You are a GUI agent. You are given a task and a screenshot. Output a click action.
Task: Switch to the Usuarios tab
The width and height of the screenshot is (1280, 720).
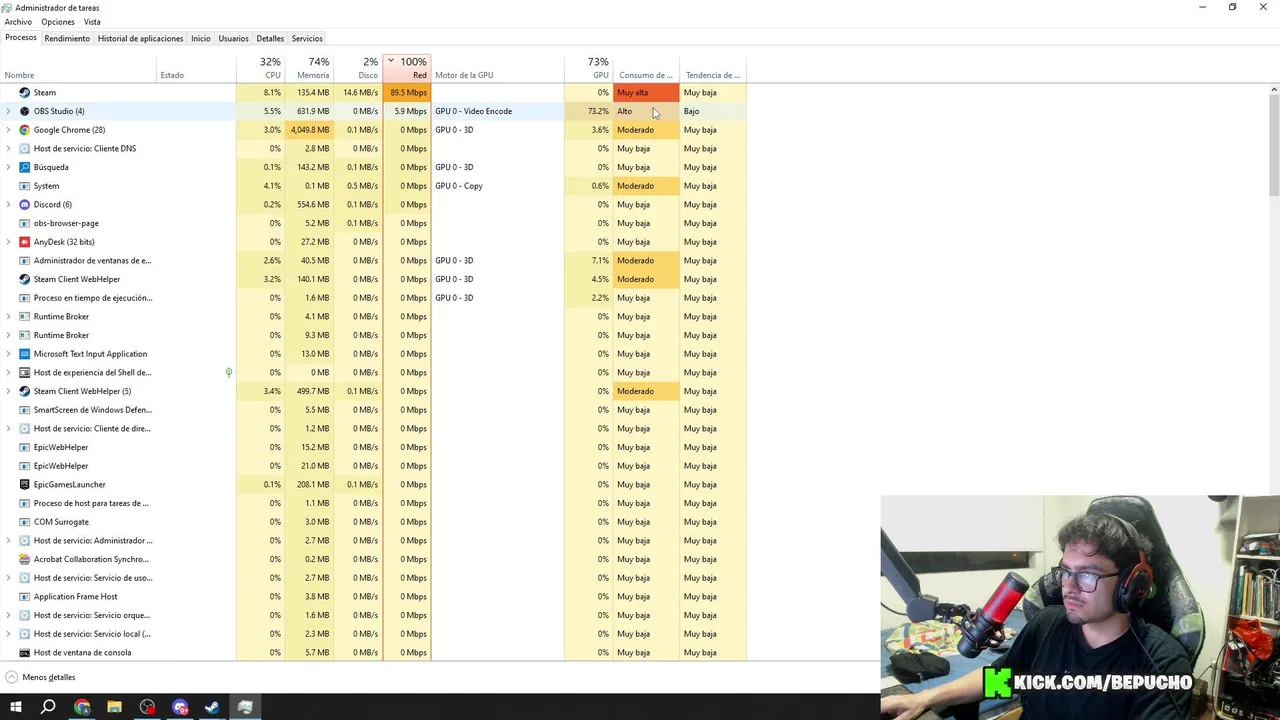[233, 38]
